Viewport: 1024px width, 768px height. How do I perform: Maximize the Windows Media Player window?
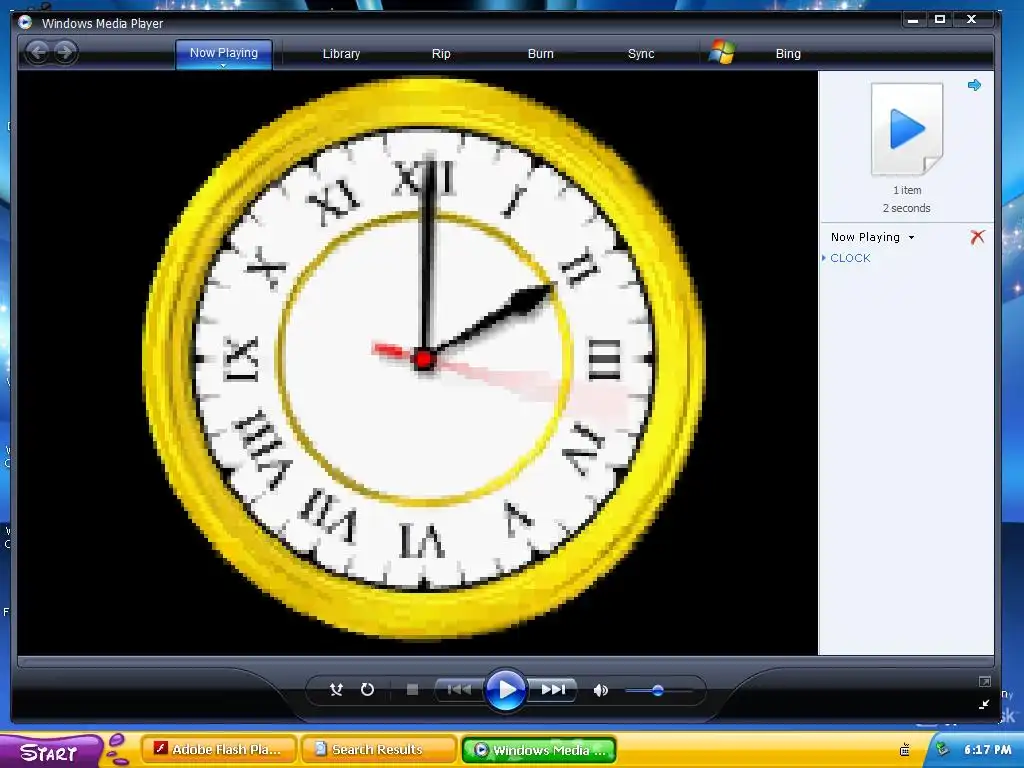coord(940,20)
